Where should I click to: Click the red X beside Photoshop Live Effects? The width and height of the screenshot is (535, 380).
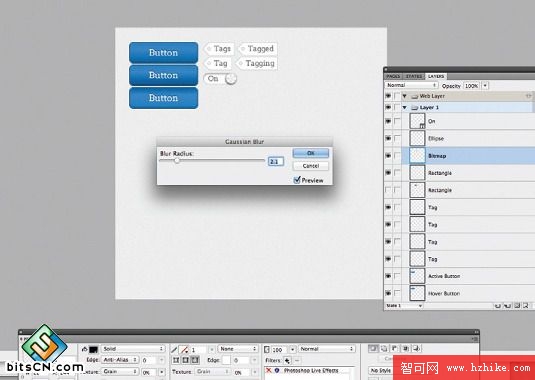coord(269,370)
